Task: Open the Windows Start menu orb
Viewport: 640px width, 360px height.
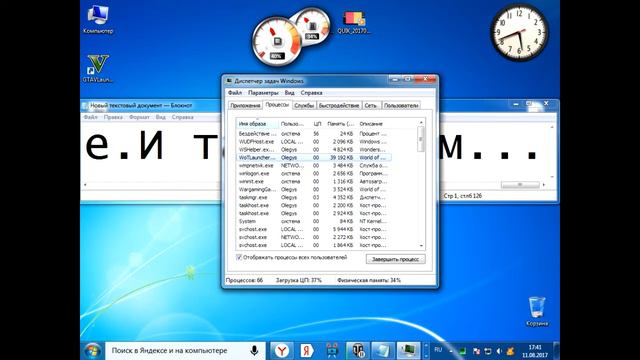Action: point(93,351)
